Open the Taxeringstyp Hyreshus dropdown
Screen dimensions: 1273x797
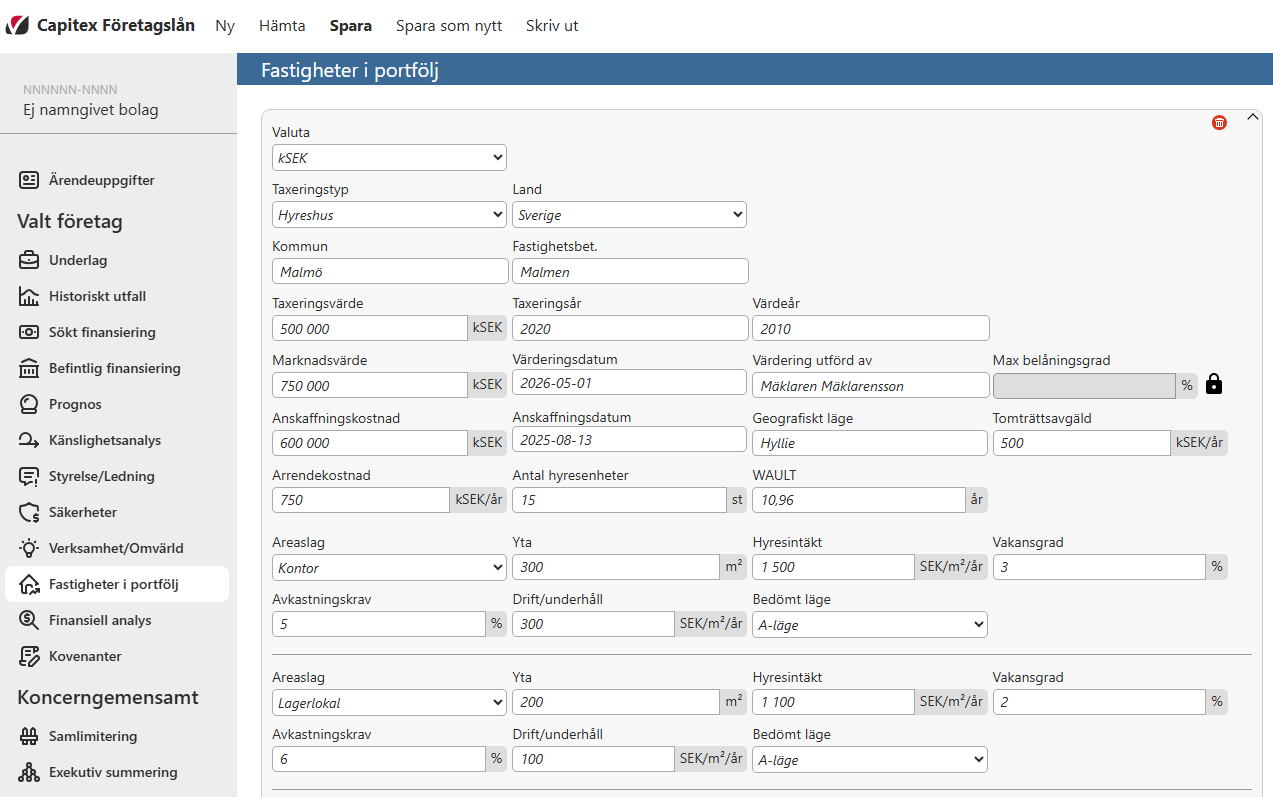click(389, 214)
